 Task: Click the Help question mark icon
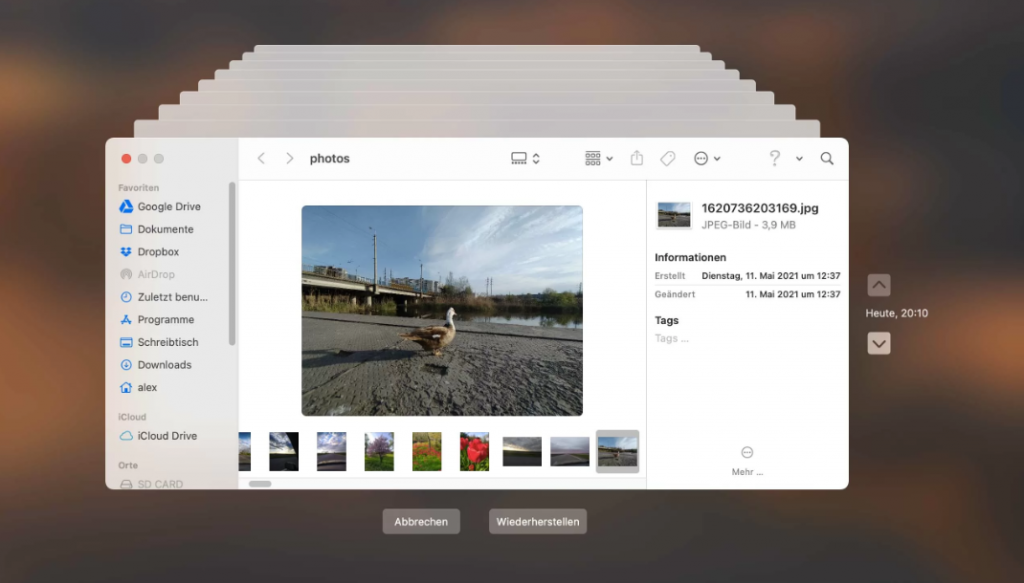tap(774, 158)
